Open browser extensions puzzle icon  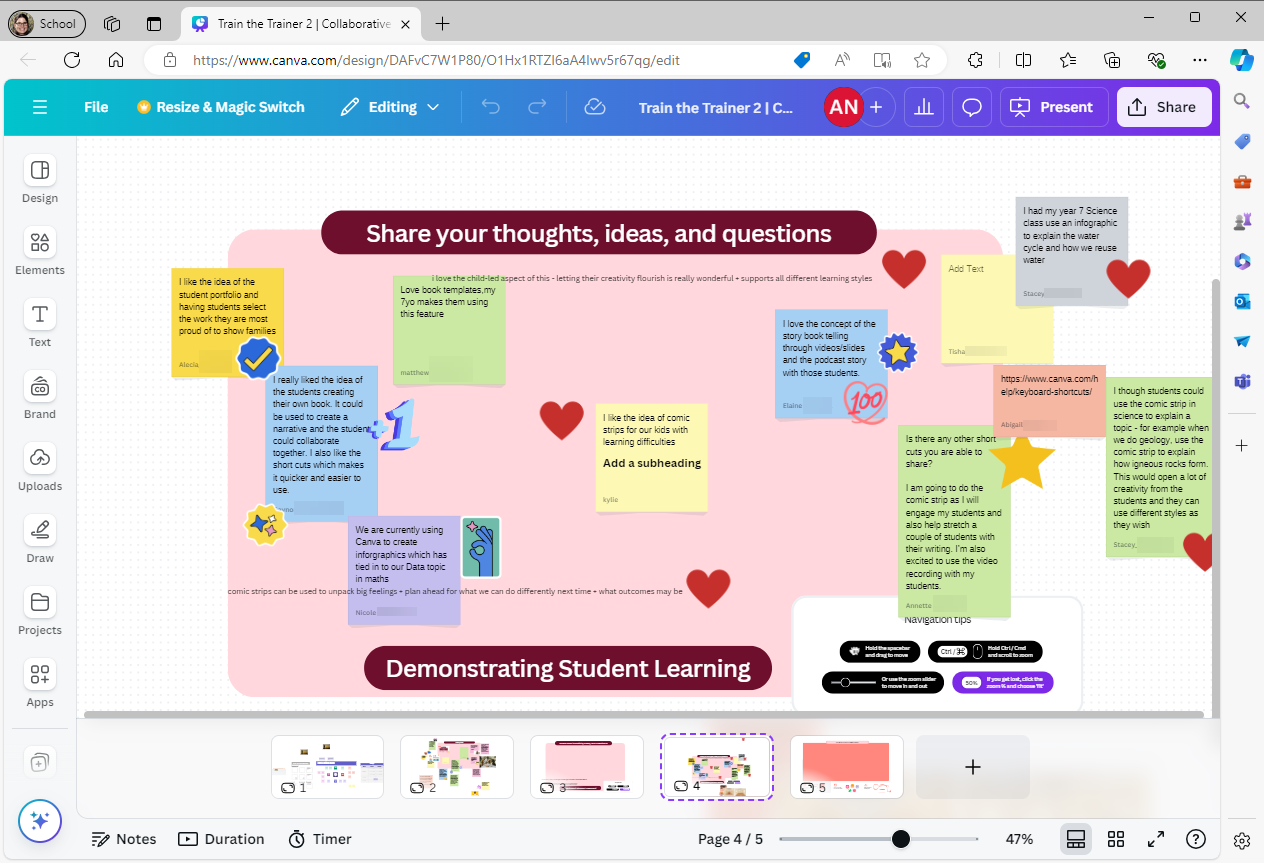point(976,60)
